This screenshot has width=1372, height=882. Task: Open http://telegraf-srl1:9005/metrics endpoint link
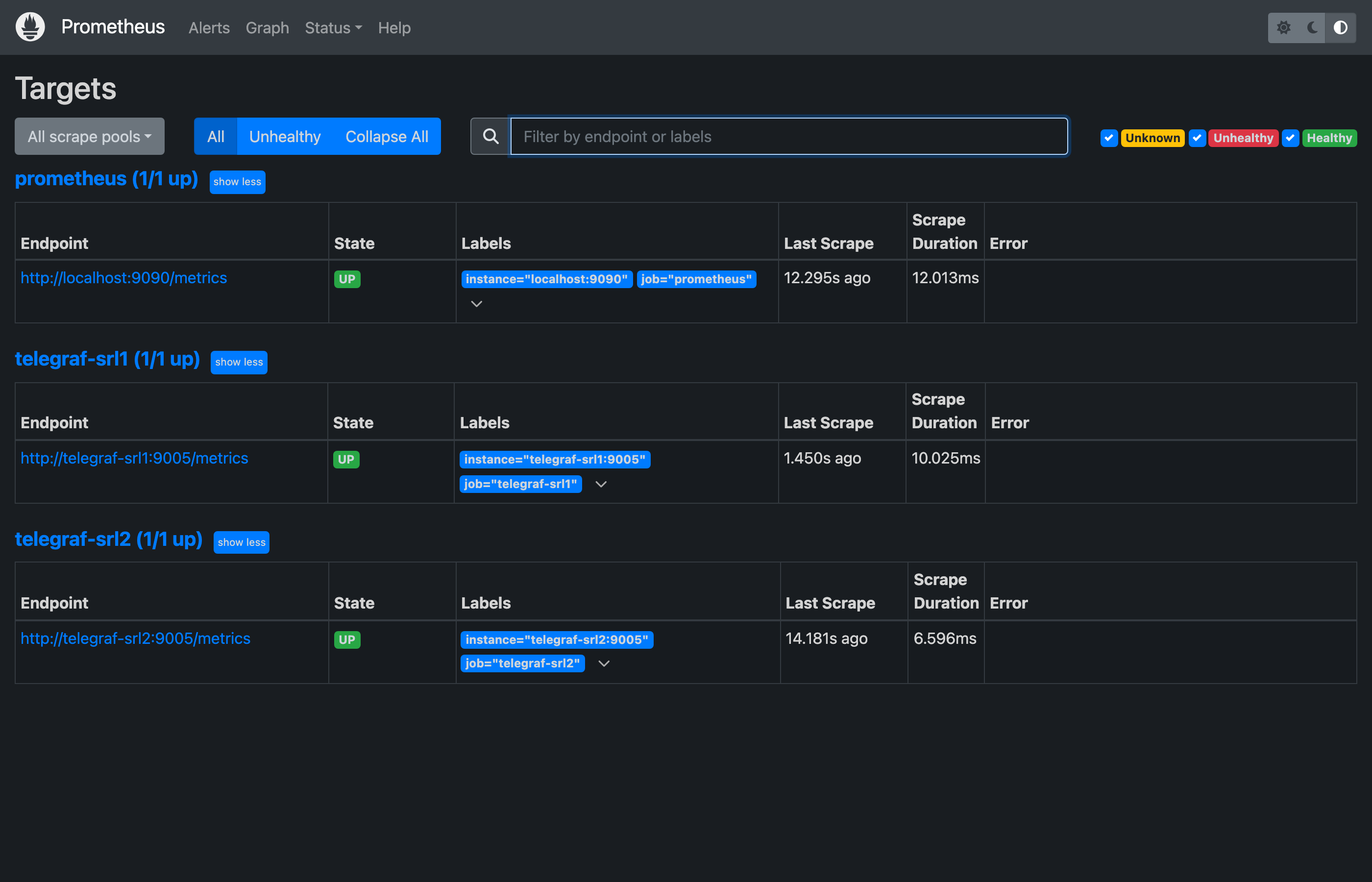134,458
